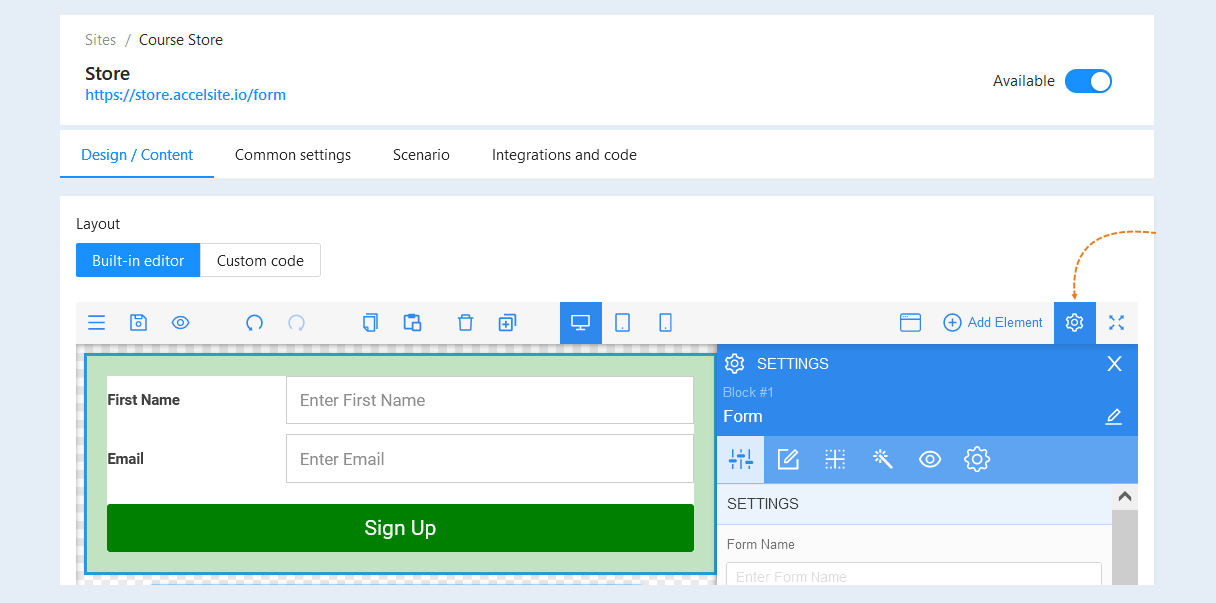
Task: Click the scrollbar up arrow in settings panel
Action: point(1125,497)
